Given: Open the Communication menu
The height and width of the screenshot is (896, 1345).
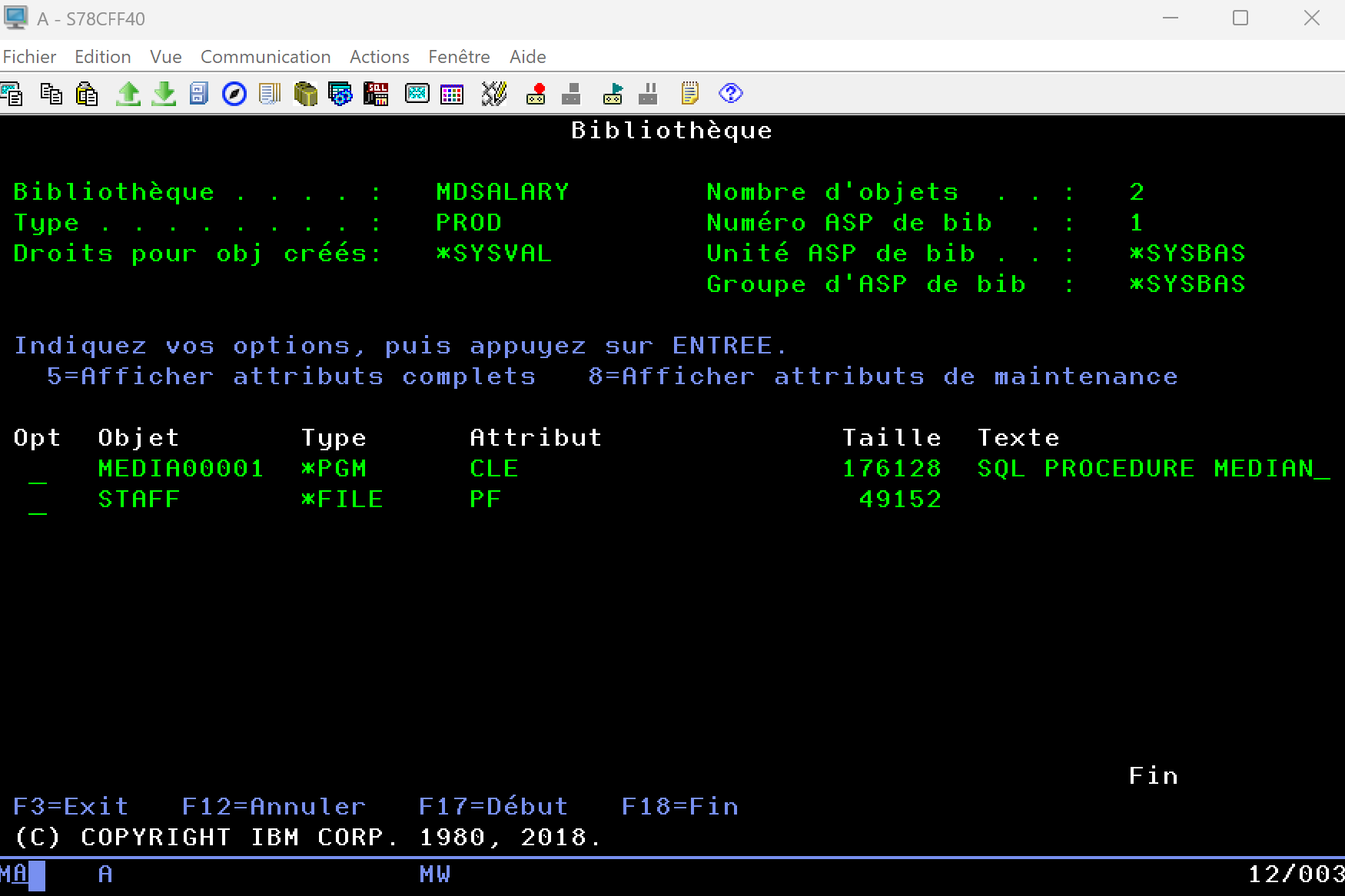Looking at the screenshot, I should 265,57.
